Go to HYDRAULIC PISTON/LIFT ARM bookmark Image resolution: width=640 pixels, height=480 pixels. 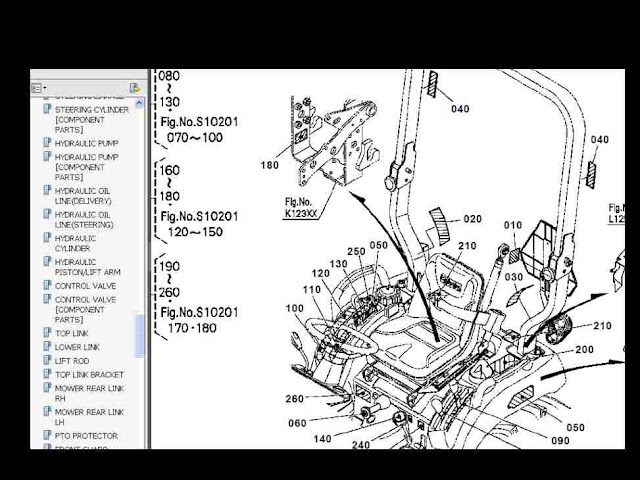pyautogui.click(x=88, y=267)
